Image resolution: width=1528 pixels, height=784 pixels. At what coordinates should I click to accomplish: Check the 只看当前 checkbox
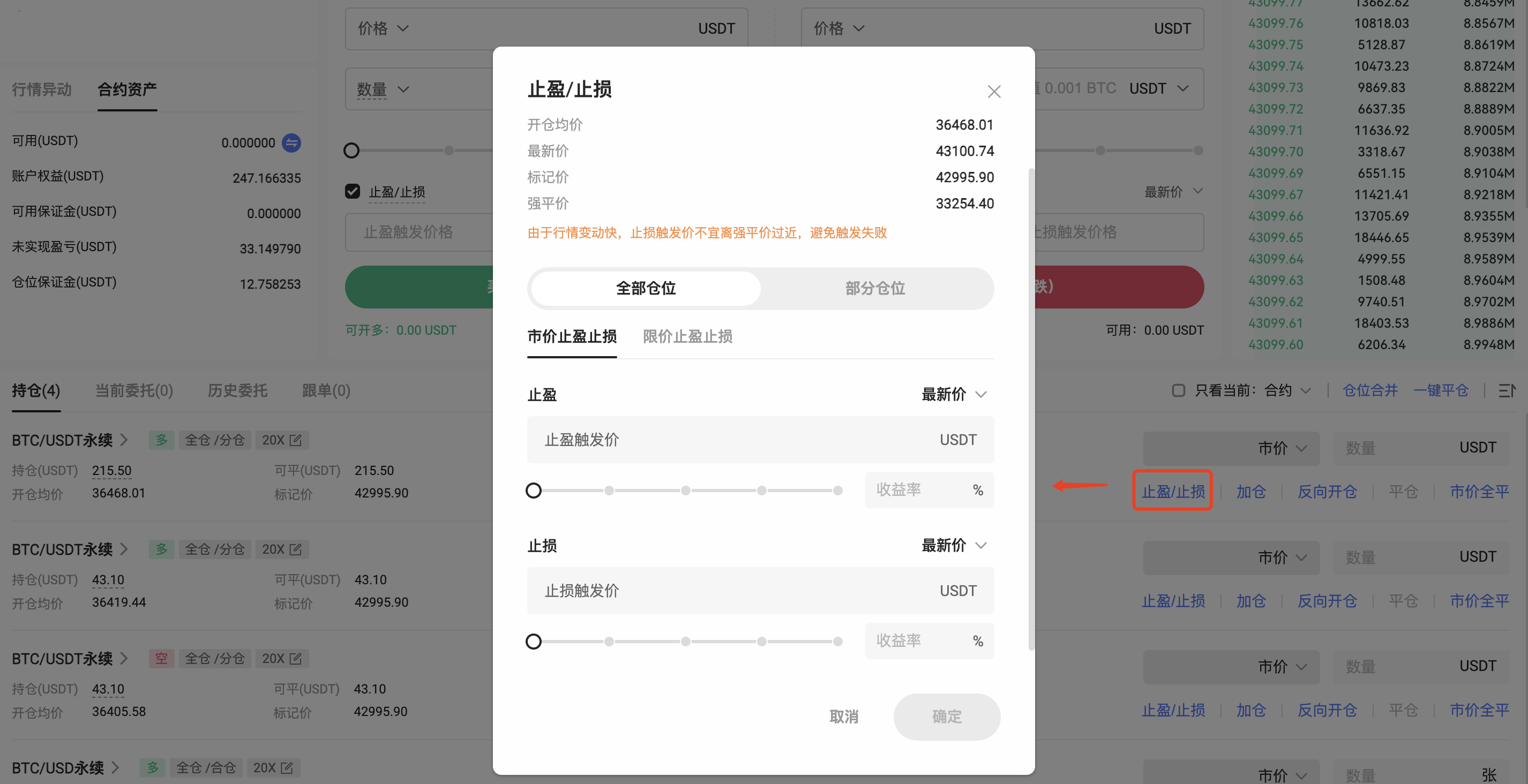[x=1178, y=390]
